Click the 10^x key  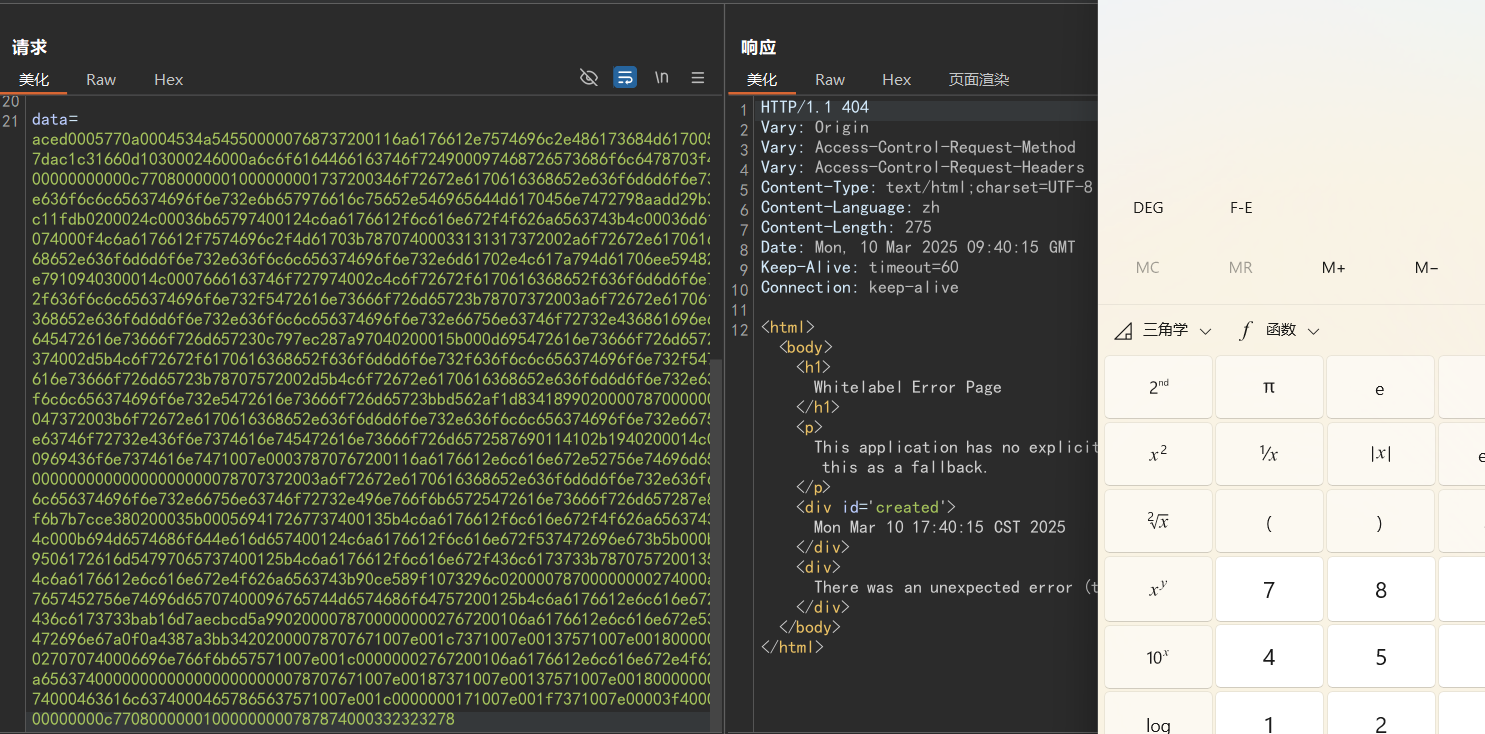click(x=1158, y=656)
